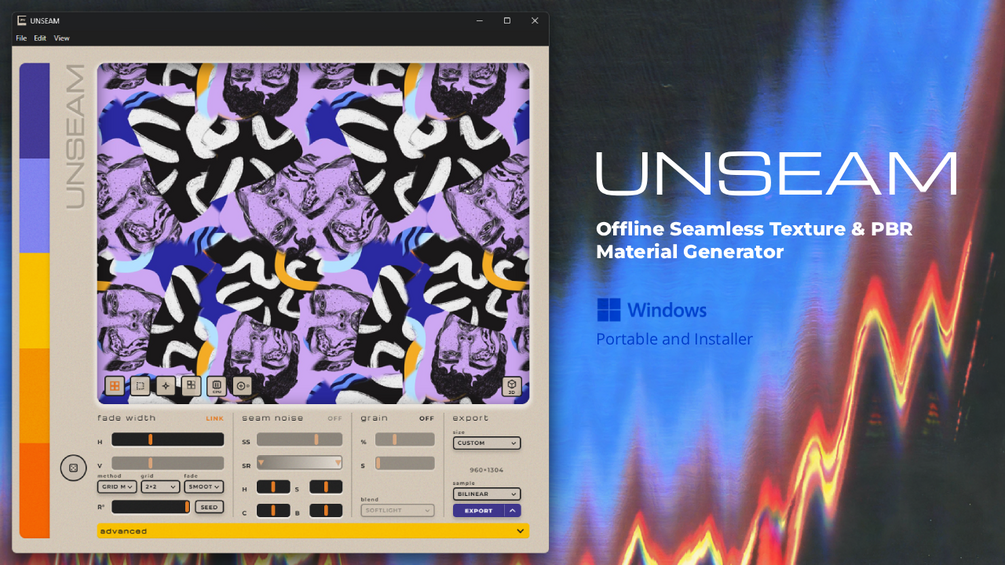Open the fade dropdown showing SMOOT
The height and width of the screenshot is (565, 1005).
204,487
